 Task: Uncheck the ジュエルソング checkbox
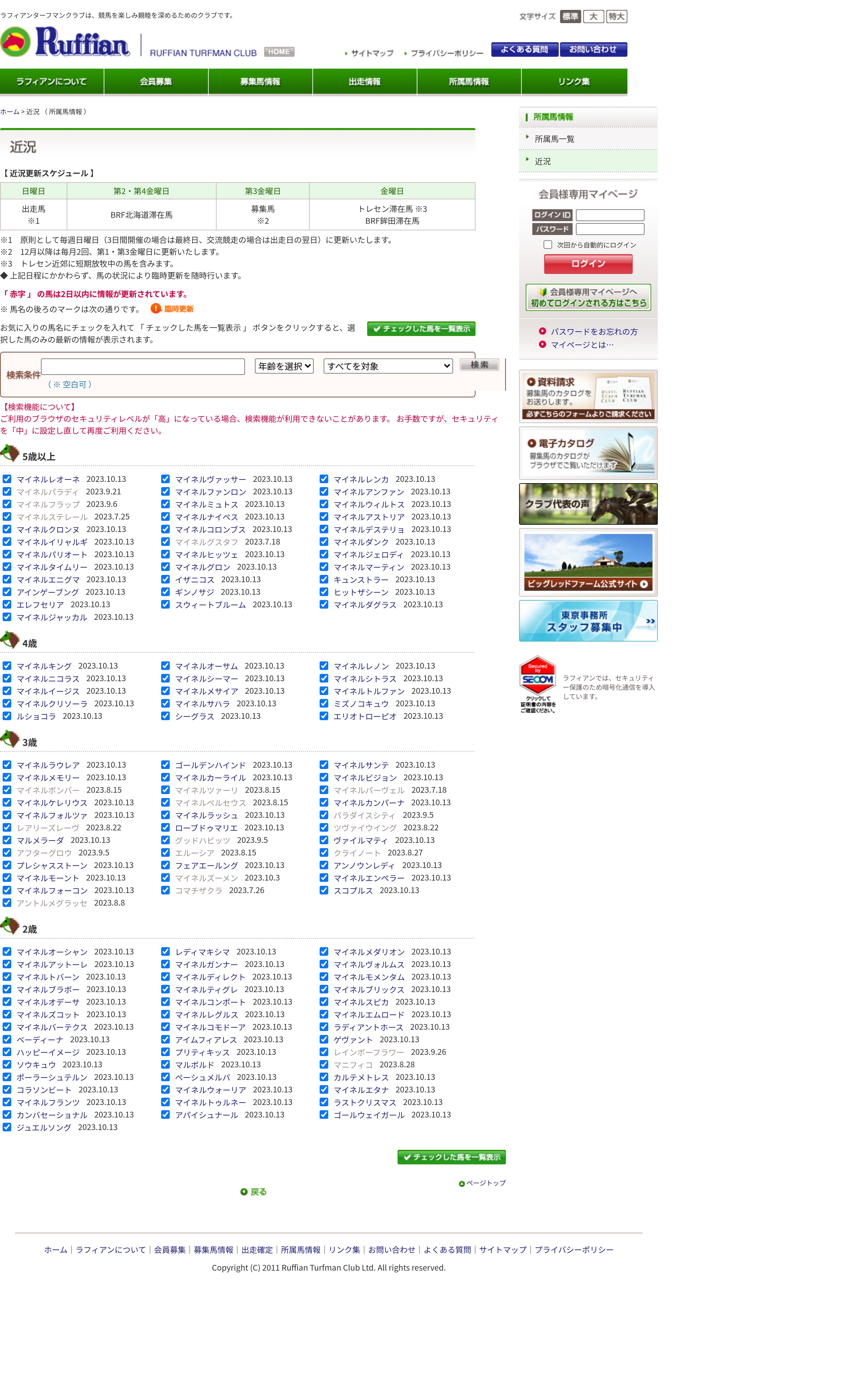(7, 1127)
